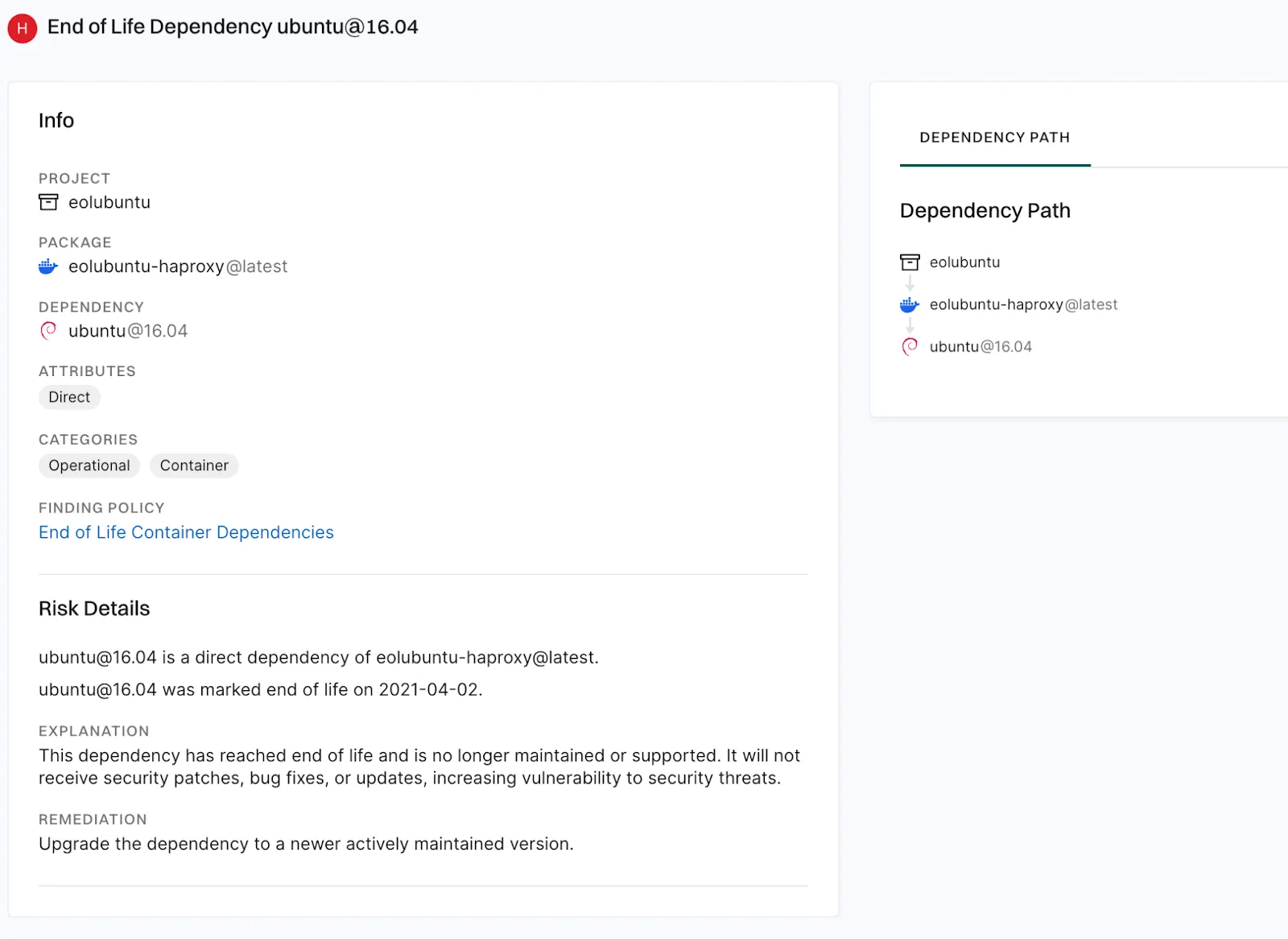
Task: Select ubuntu@16.04 node in Dependency Path
Action: (x=980, y=347)
